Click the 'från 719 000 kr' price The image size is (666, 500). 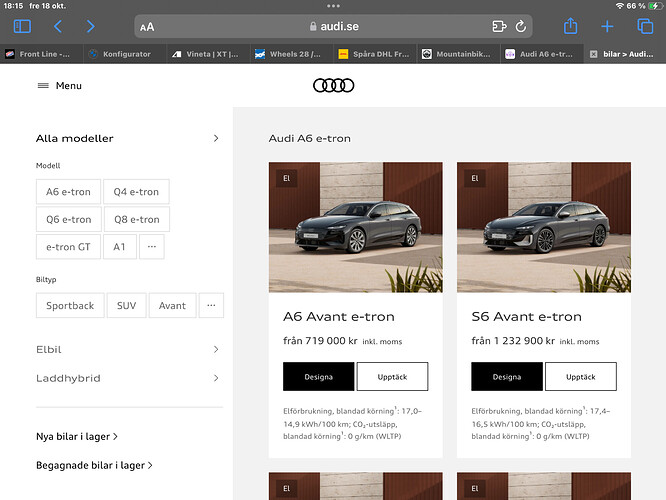320,341
